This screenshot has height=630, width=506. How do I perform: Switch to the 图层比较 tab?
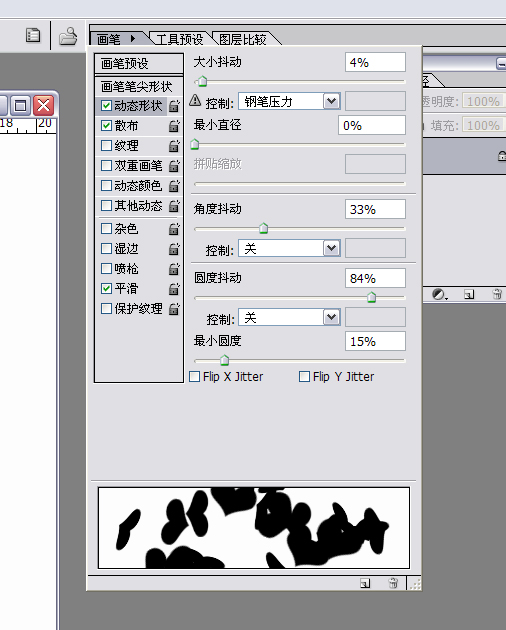[243, 39]
